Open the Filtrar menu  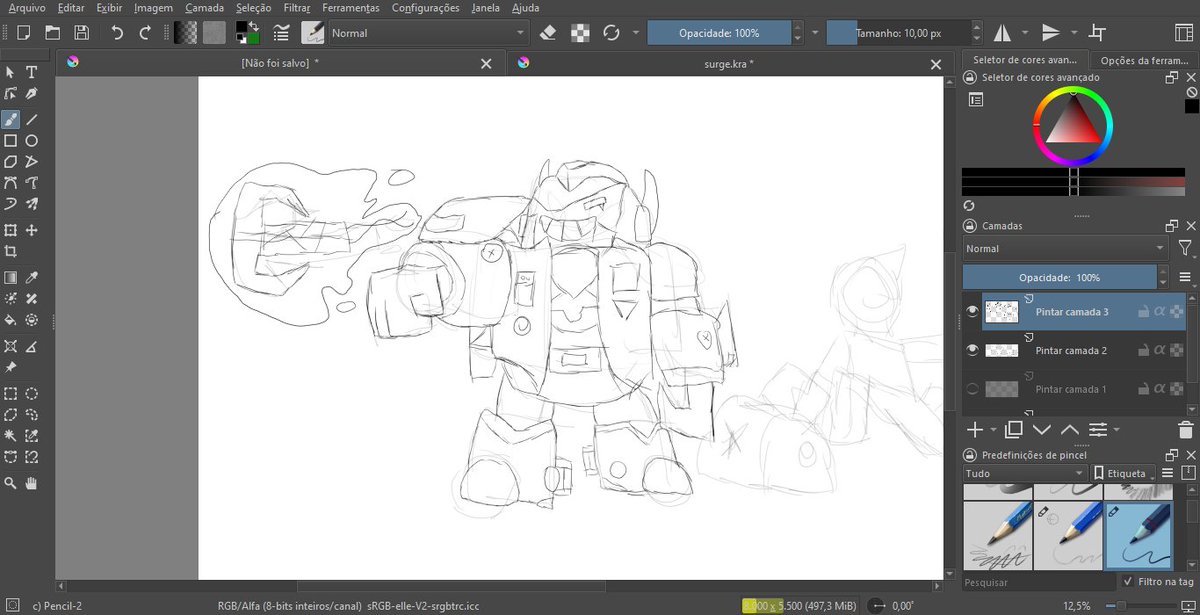pyautogui.click(x=297, y=8)
